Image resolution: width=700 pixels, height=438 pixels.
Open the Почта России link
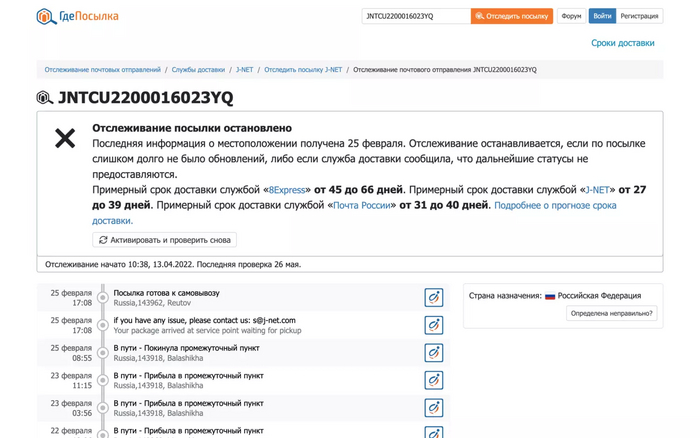pyautogui.click(x=361, y=205)
